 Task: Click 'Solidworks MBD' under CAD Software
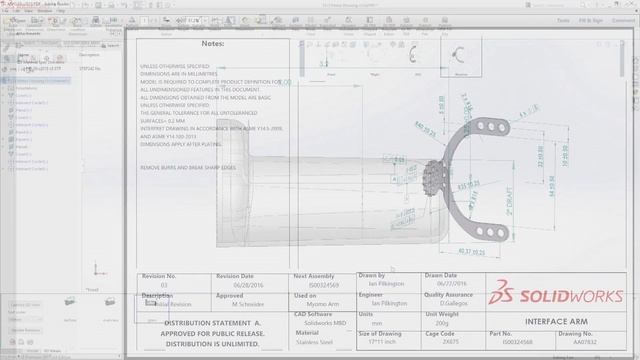coord(325,323)
